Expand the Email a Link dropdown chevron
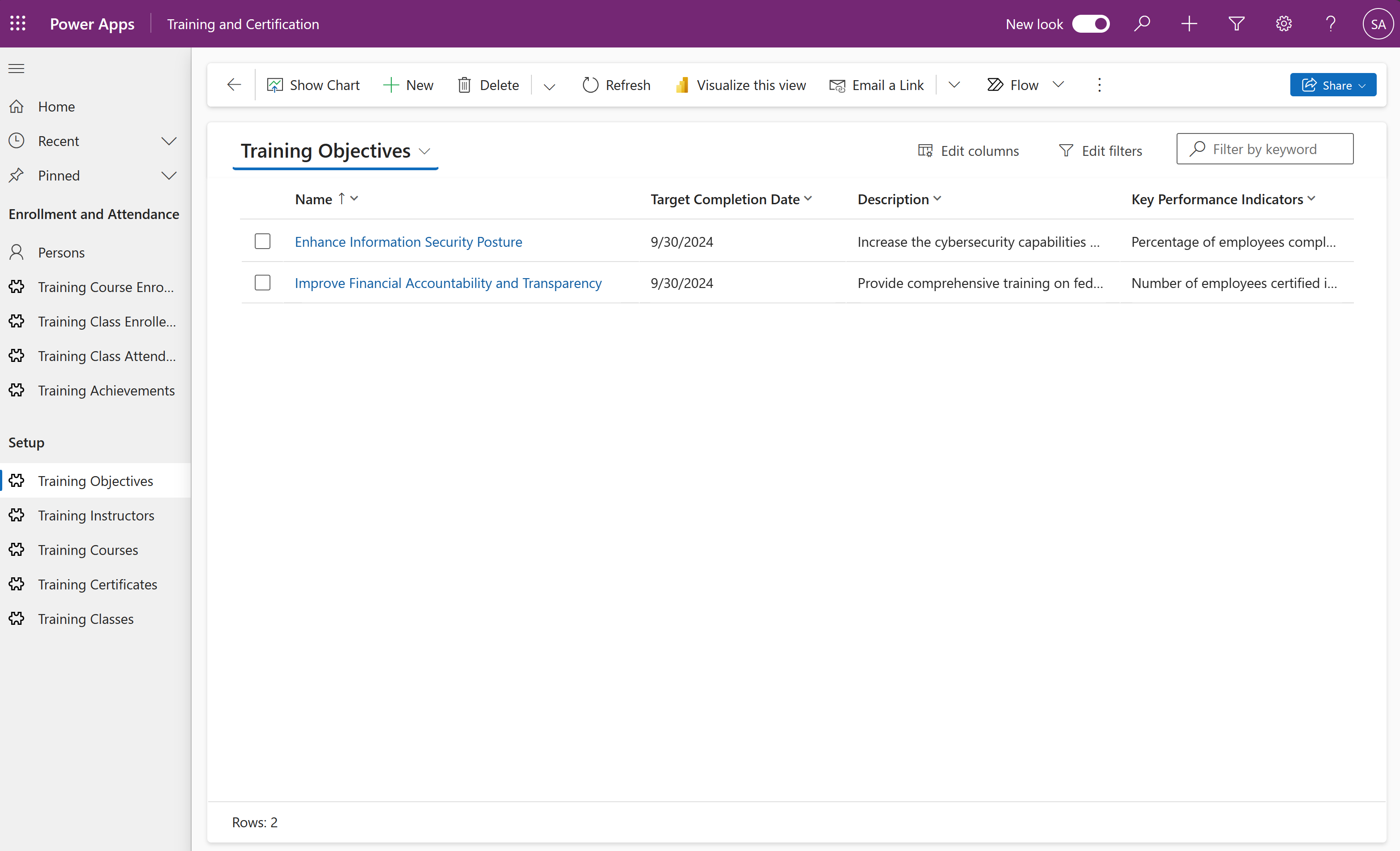 tap(954, 85)
